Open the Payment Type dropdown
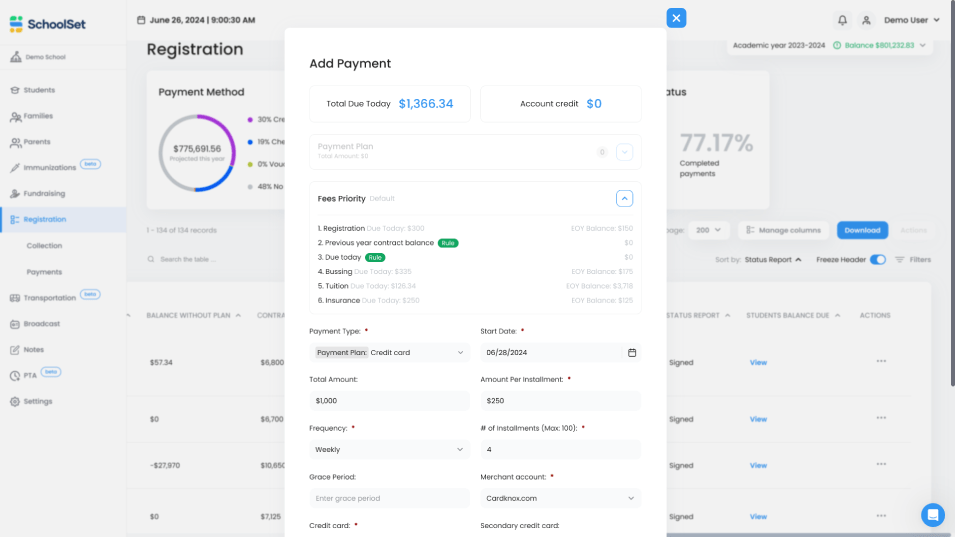Image resolution: width=955 pixels, height=537 pixels. [x=389, y=352]
